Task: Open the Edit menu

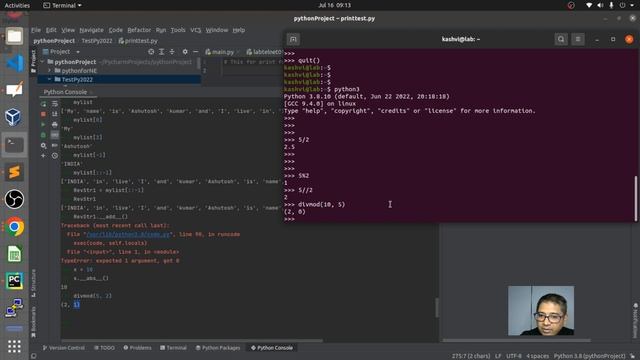Action: coord(51,30)
